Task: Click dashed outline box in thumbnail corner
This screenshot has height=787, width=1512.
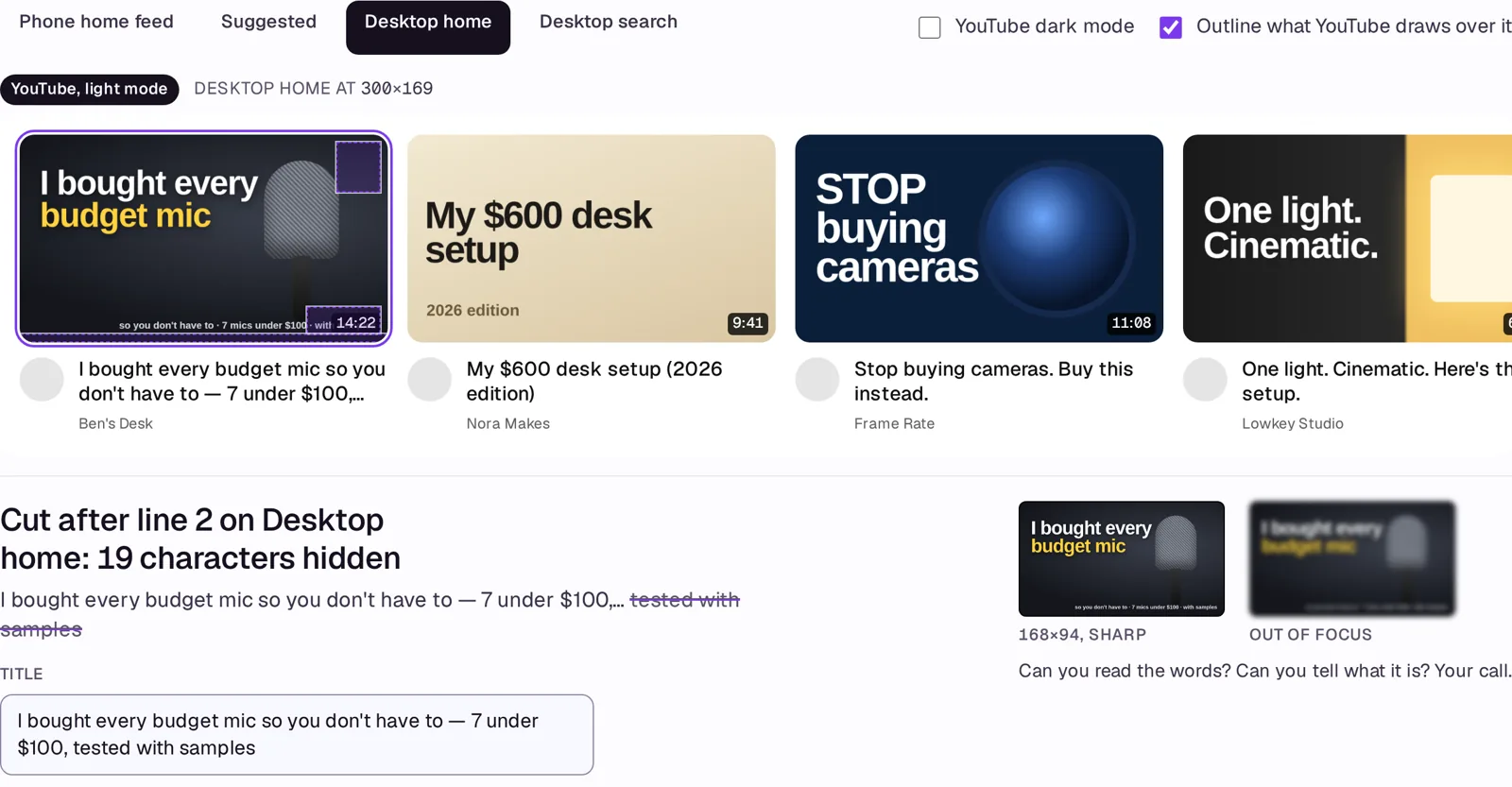Action: click(358, 166)
